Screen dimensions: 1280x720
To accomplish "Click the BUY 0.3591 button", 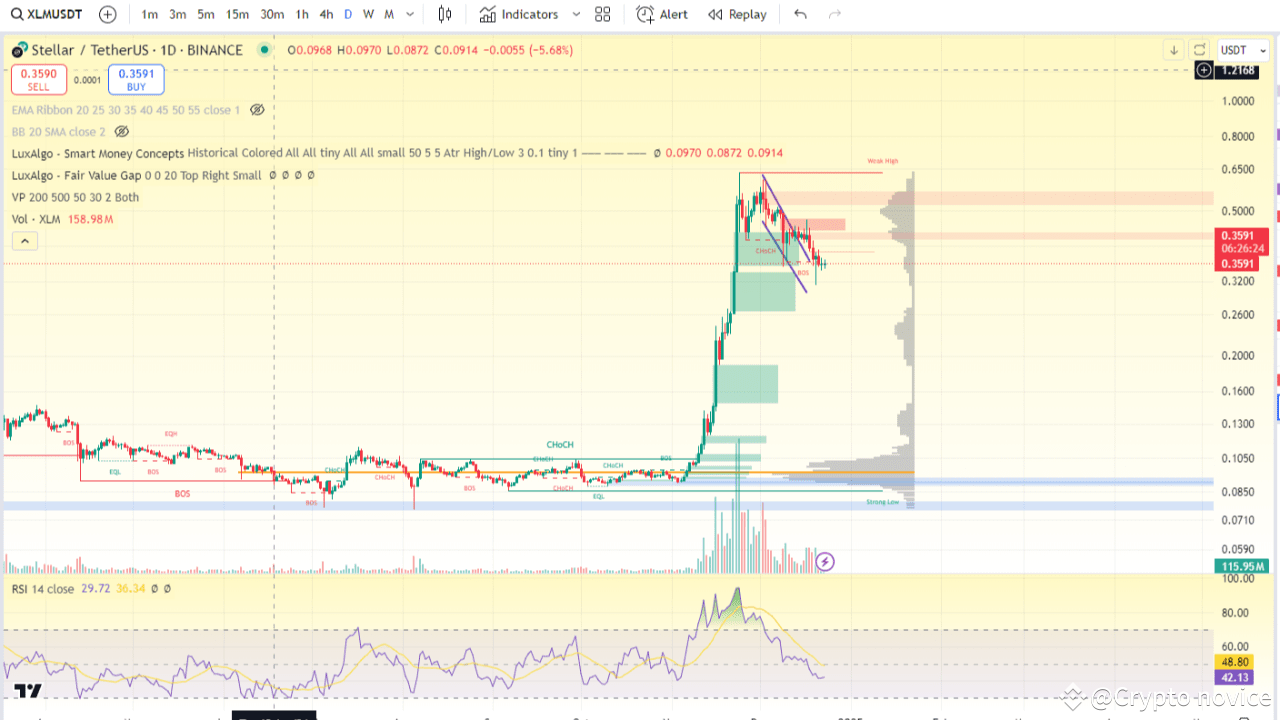I will pos(135,79).
